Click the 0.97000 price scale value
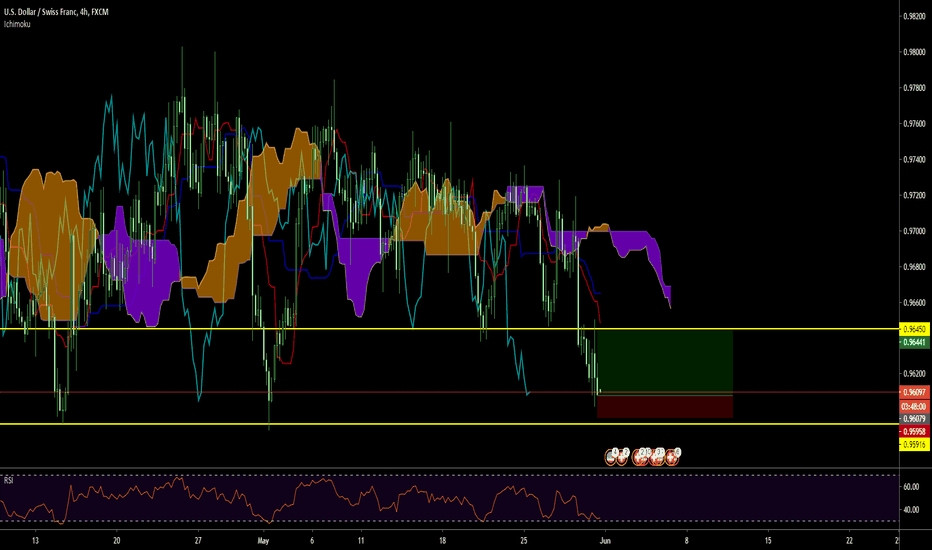This screenshot has width=932, height=550. pyautogui.click(x=914, y=231)
